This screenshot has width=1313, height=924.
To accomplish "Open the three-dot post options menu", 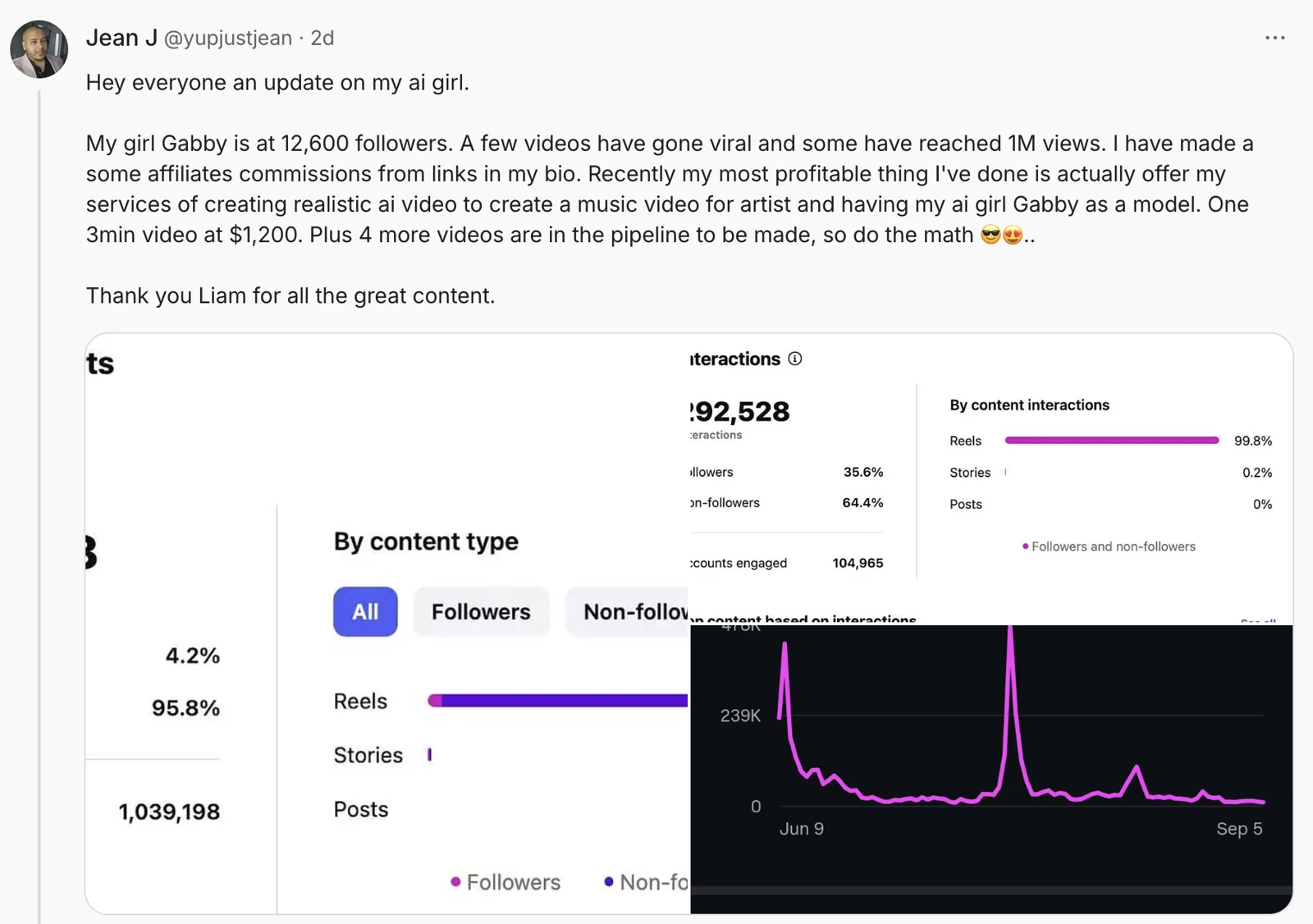I will (1274, 38).
